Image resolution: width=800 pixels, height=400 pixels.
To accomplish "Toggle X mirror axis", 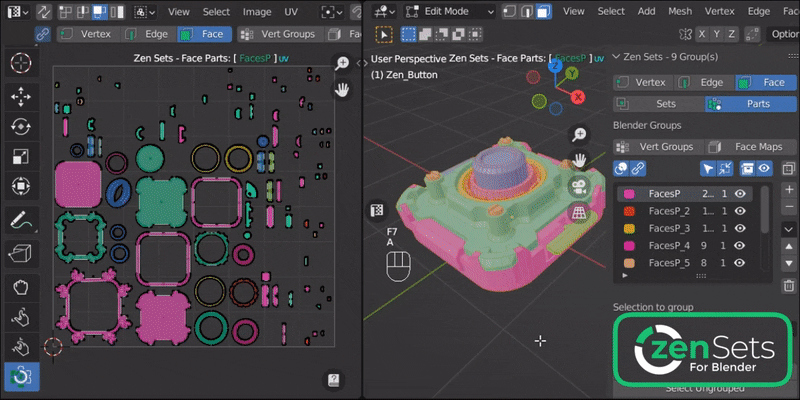I will (702, 34).
